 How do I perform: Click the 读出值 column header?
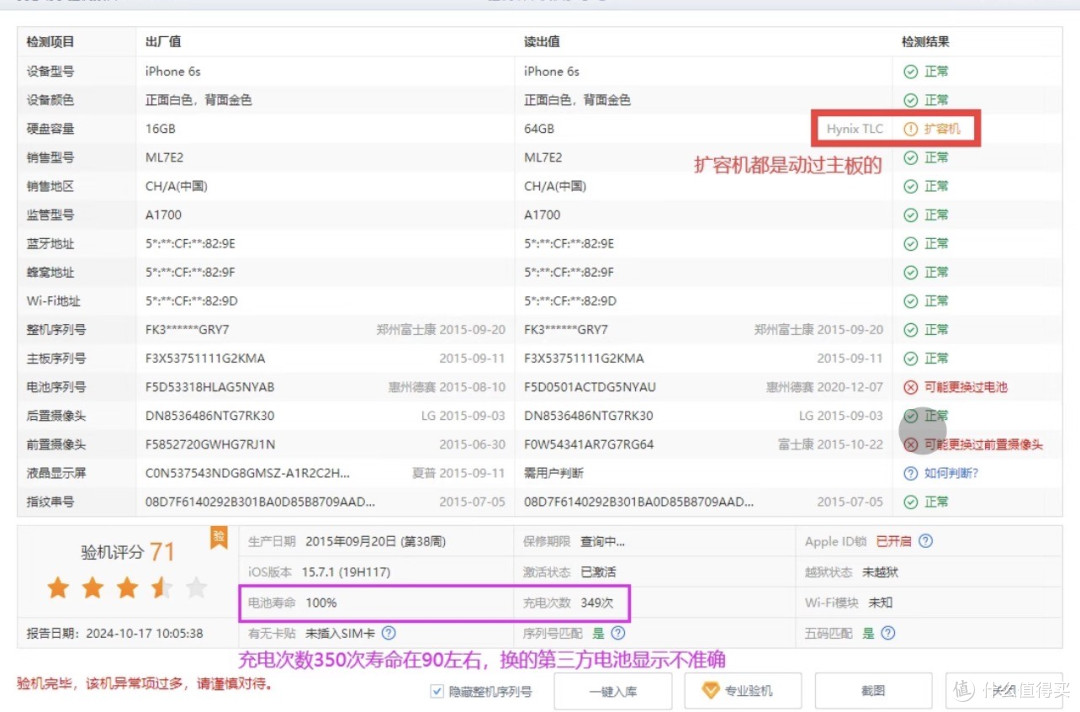pos(542,42)
